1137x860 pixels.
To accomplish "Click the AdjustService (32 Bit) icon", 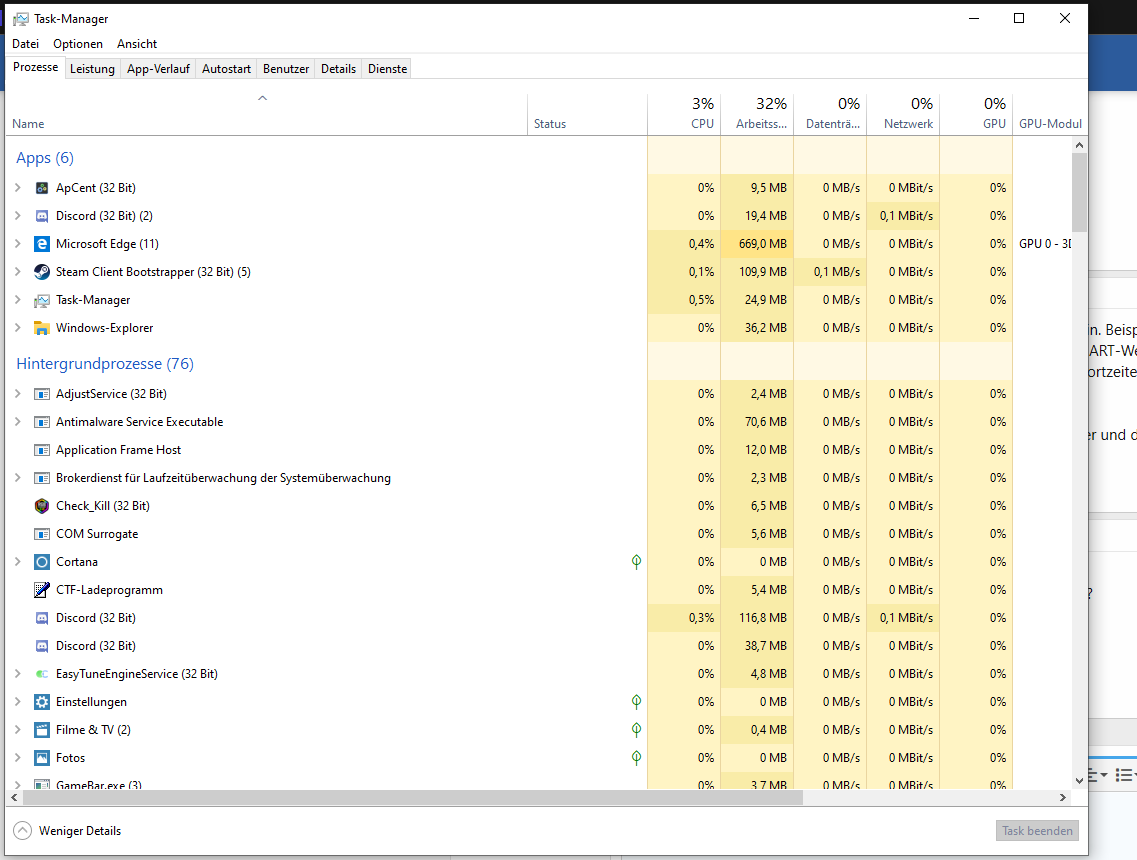I will pos(42,394).
